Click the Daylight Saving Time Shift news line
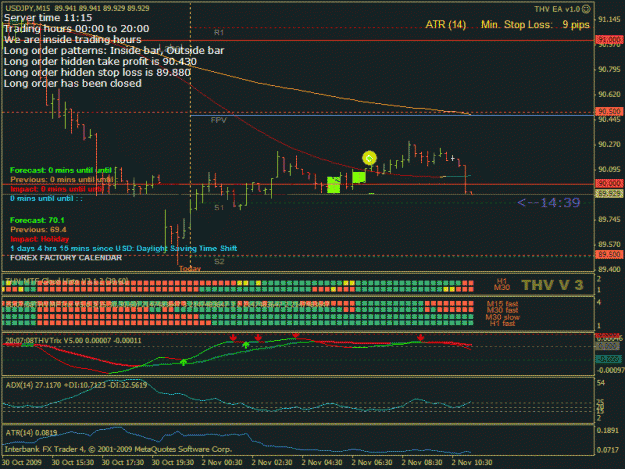The height and width of the screenshot is (469, 625). (x=124, y=248)
